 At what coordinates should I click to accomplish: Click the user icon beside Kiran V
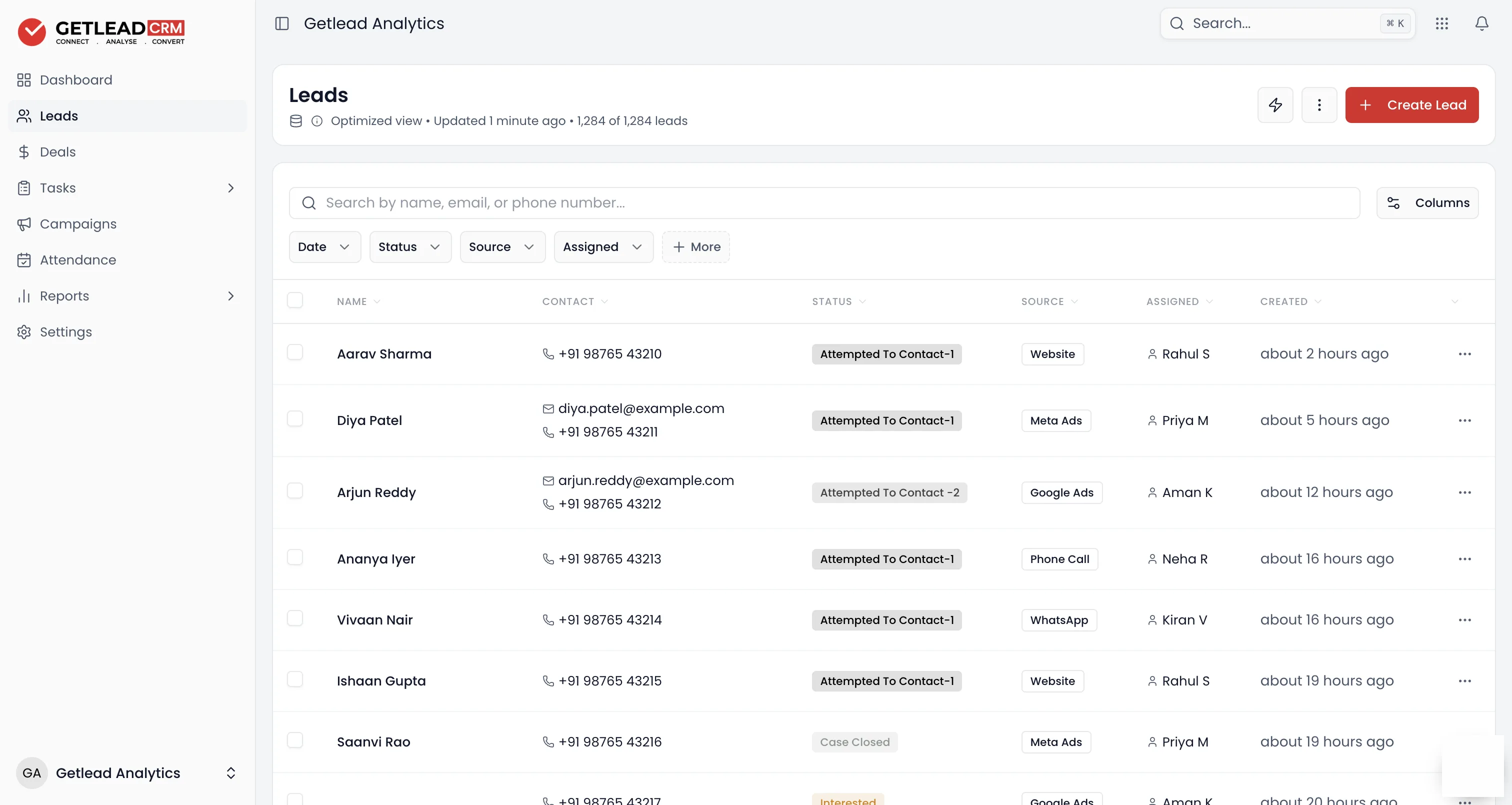point(1152,620)
